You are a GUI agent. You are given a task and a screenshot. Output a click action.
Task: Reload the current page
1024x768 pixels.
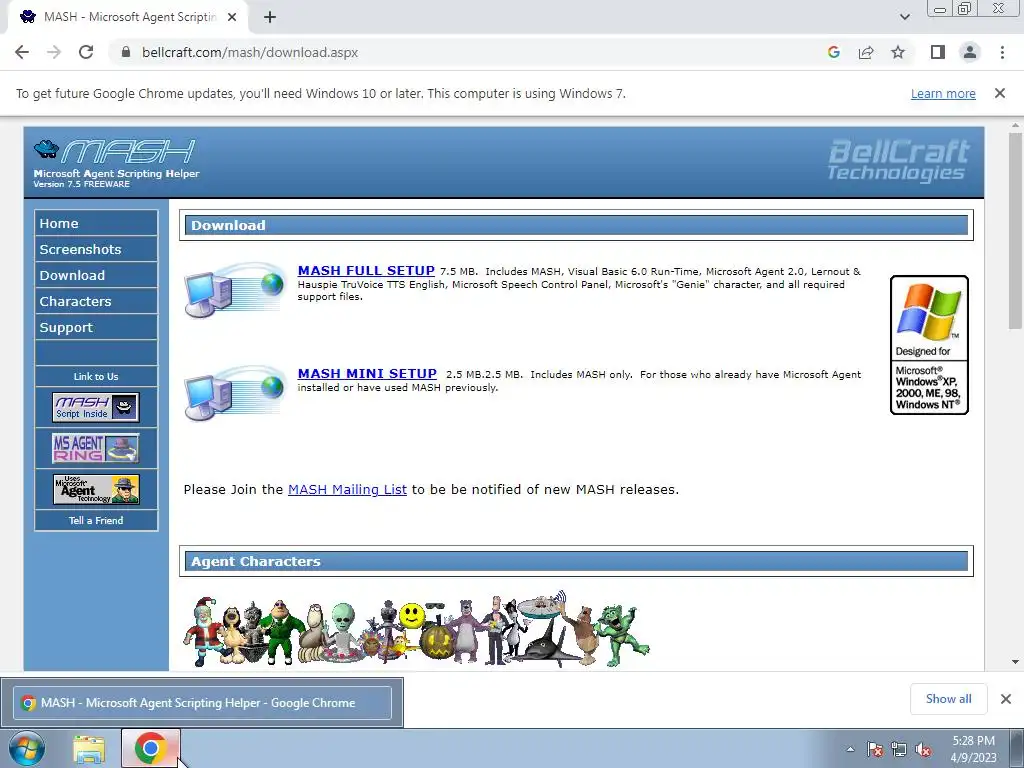click(86, 52)
